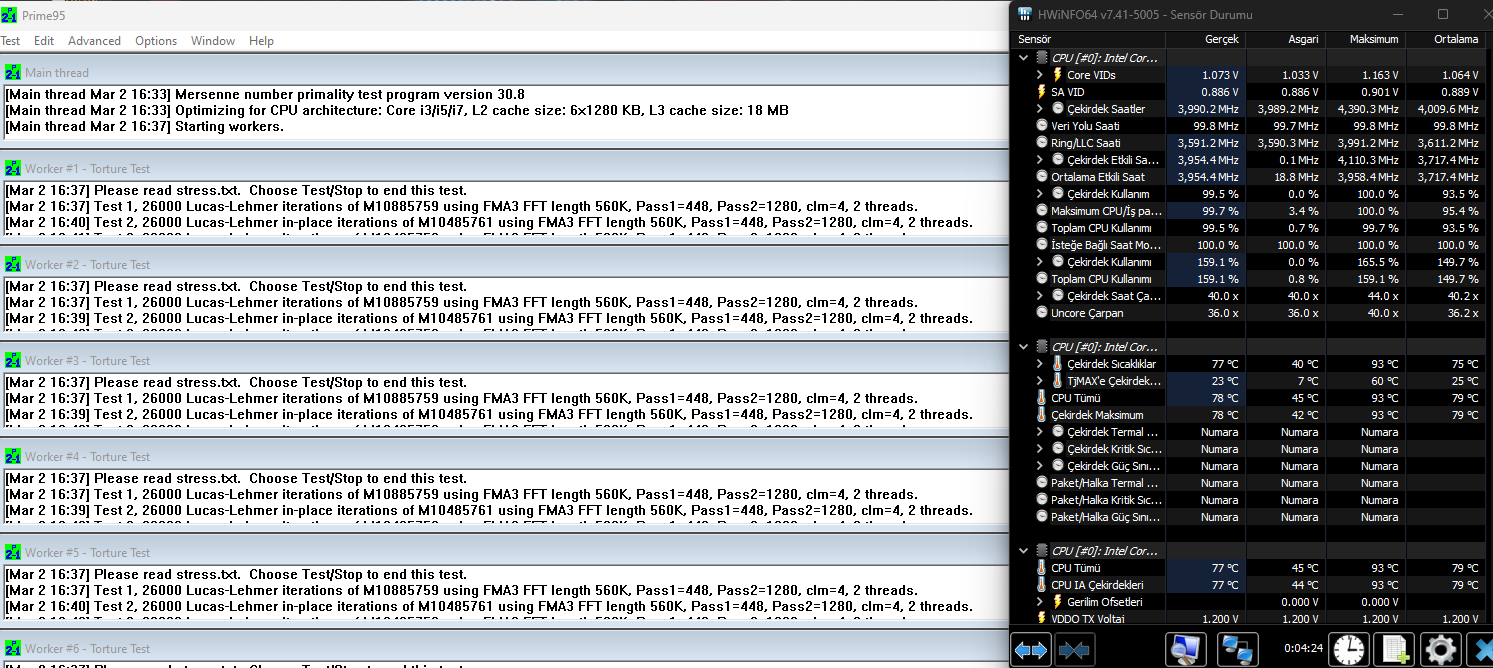
Task: Activate Worker #3 - Torture Test title bar
Action: point(504,360)
